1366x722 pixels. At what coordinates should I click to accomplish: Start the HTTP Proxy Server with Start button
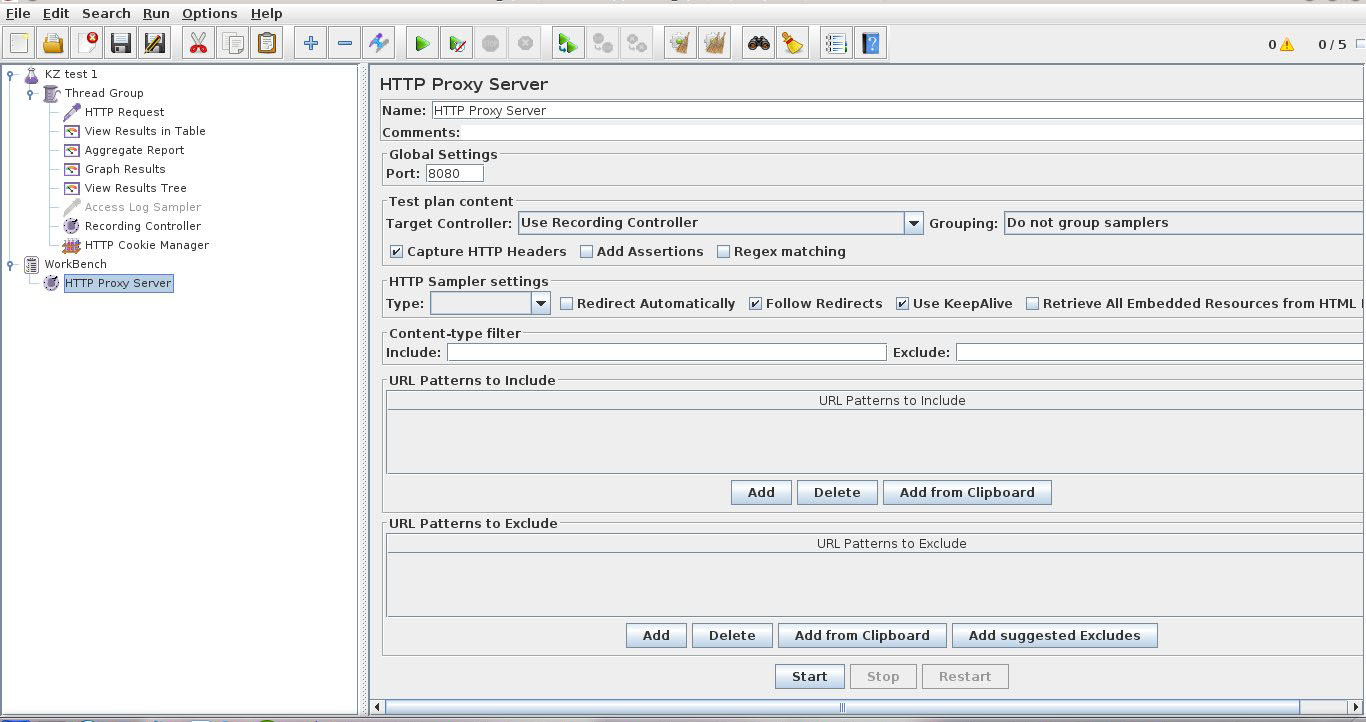coord(809,676)
